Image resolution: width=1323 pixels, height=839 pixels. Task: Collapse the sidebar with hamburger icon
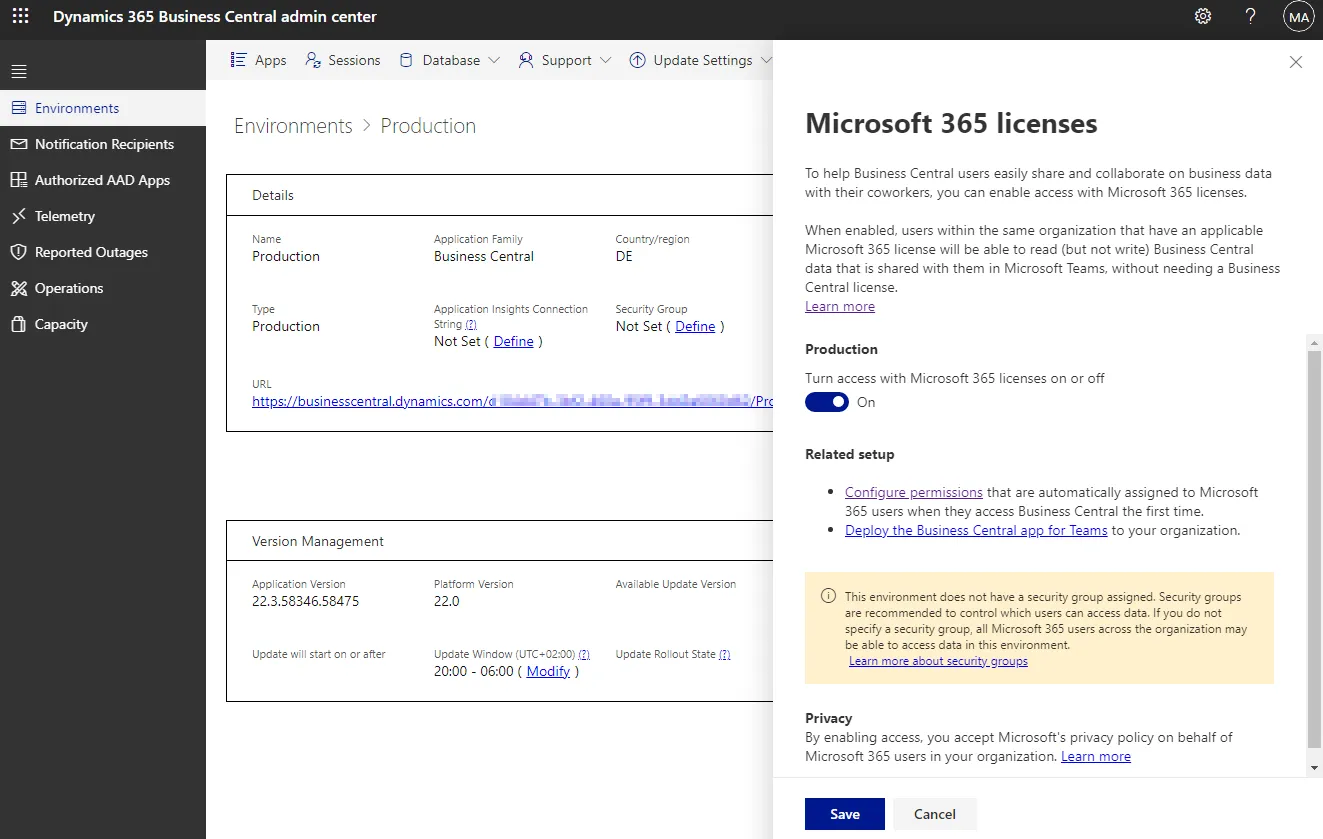pos(19,71)
